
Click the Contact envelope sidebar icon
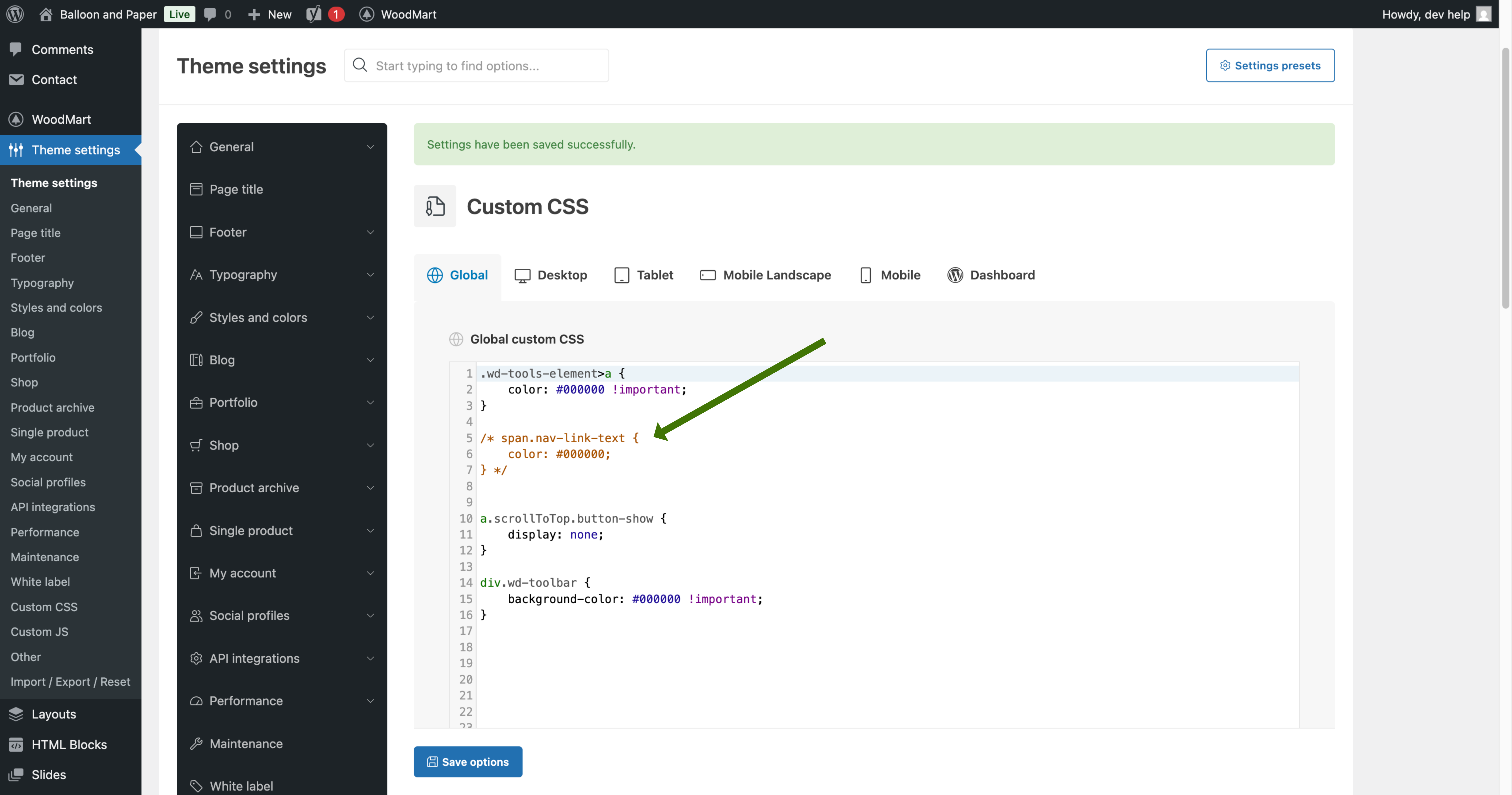click(x=16, y=79)
